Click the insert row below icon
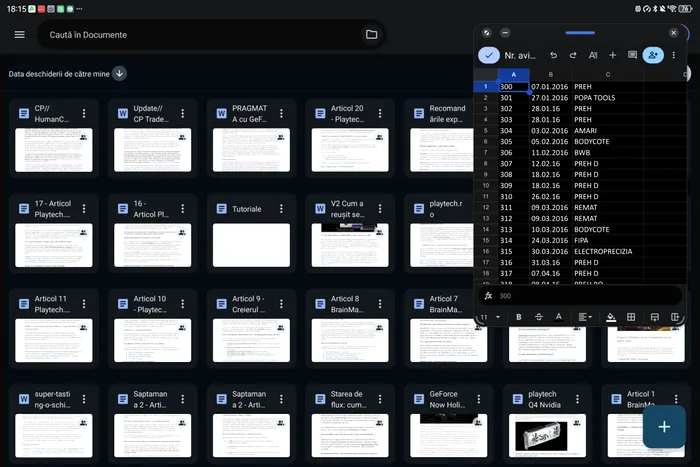 (654, 317)
